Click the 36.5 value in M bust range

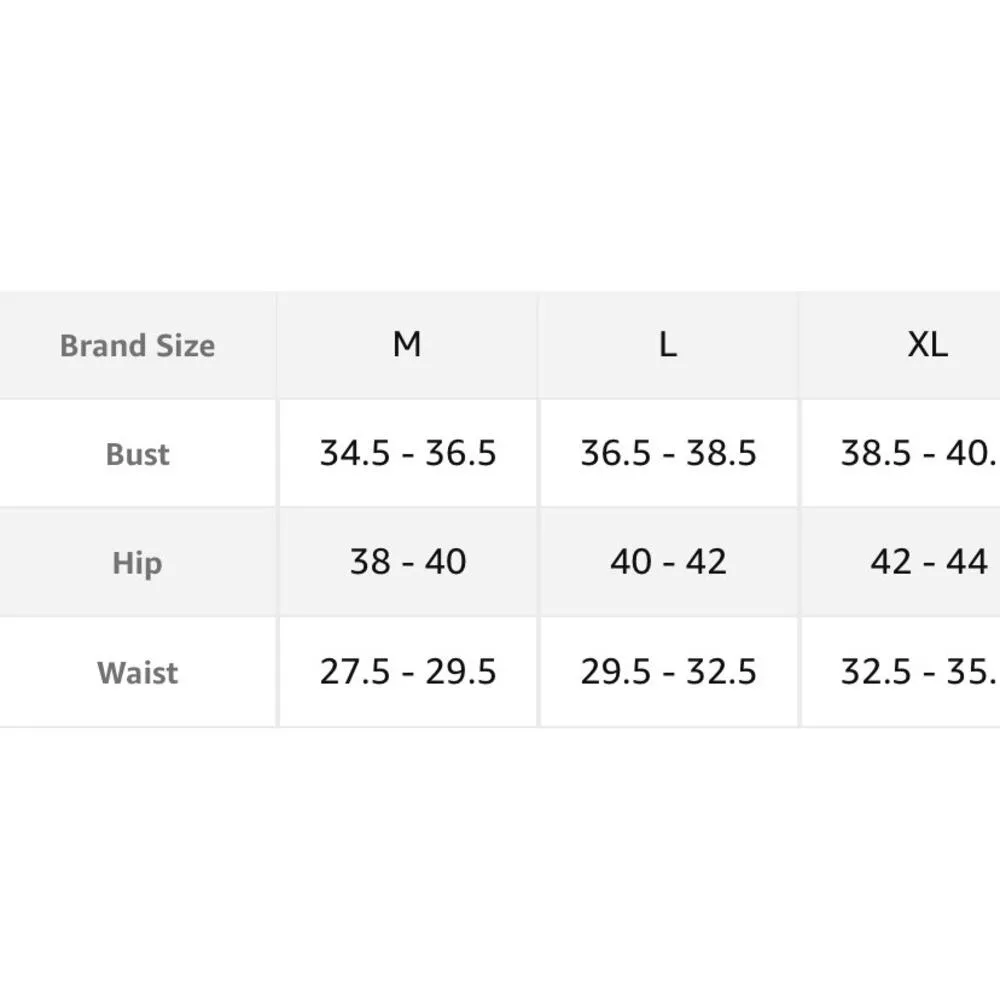[461, 454]
